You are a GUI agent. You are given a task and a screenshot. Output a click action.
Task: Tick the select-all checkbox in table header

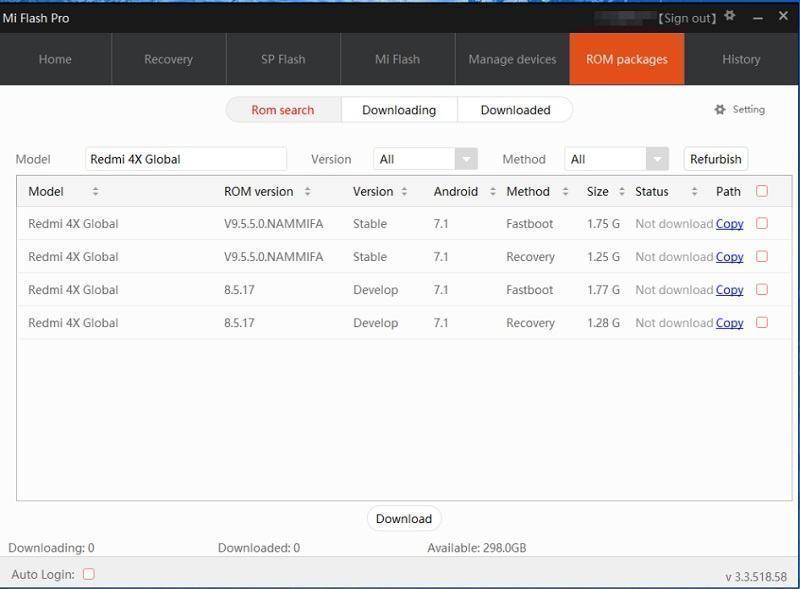[762, 191]
